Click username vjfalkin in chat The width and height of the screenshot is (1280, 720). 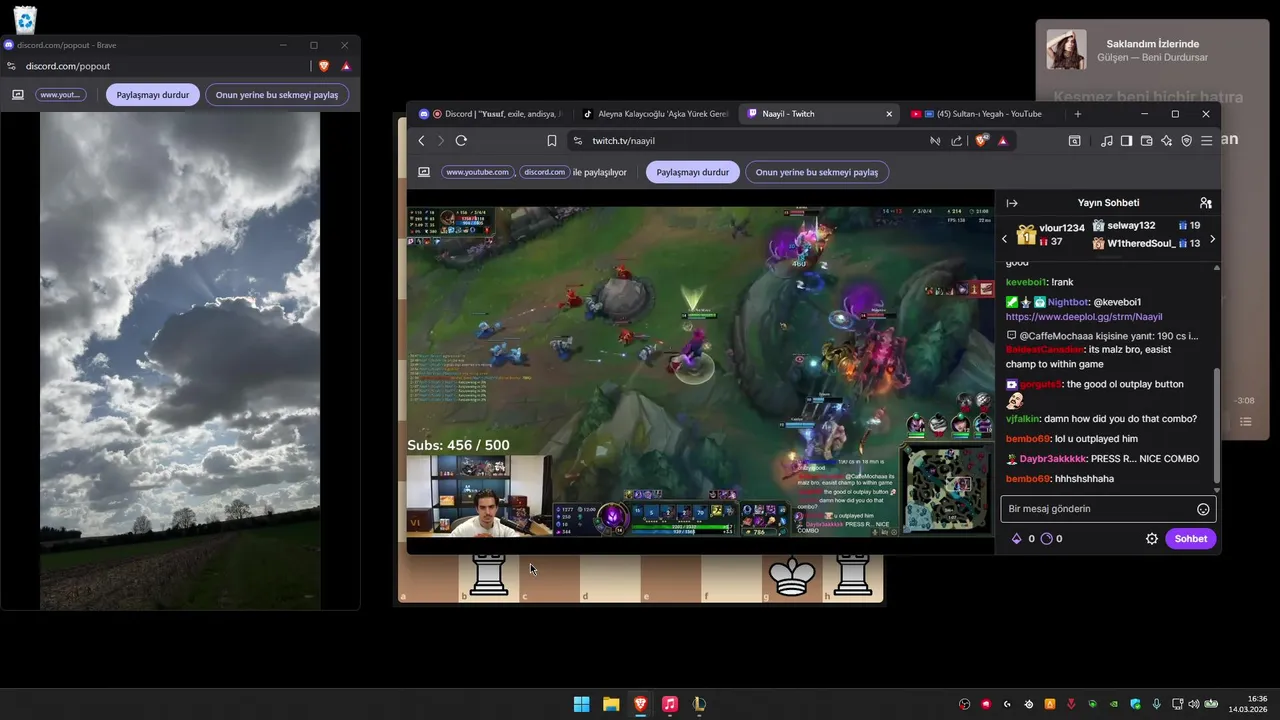point(1023,419)
